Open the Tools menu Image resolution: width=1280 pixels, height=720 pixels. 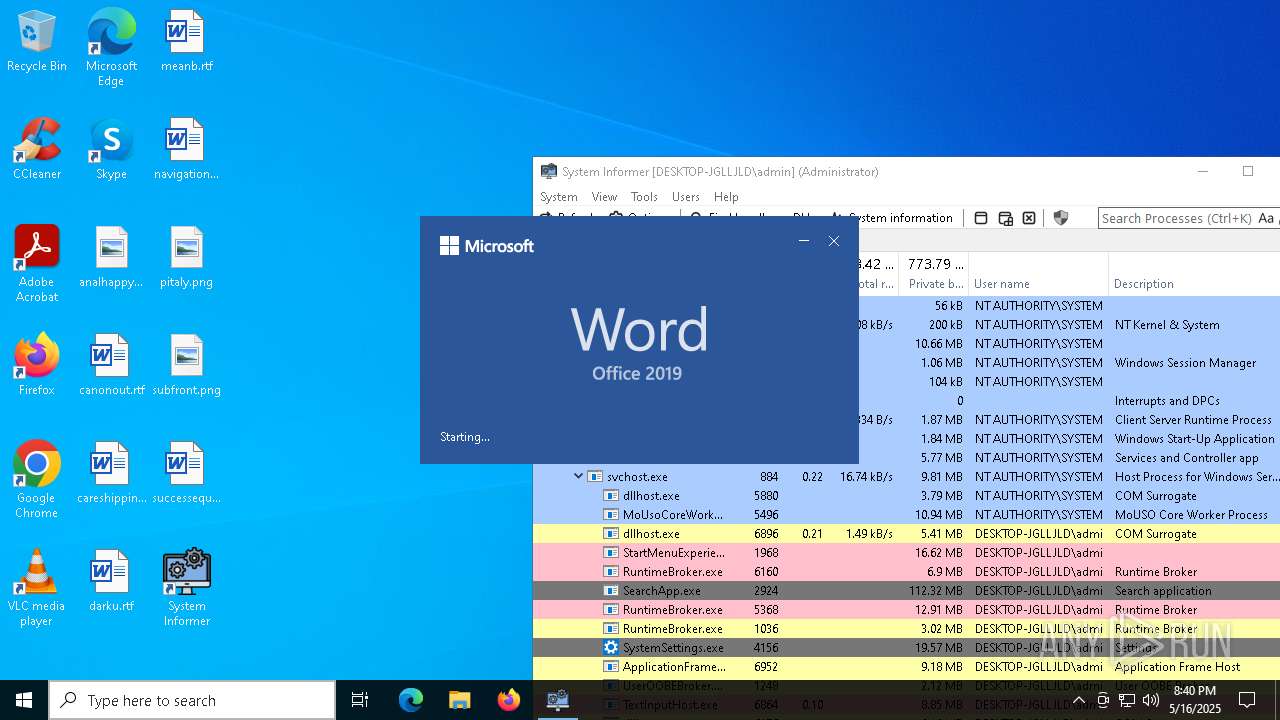tap(644, 197)
